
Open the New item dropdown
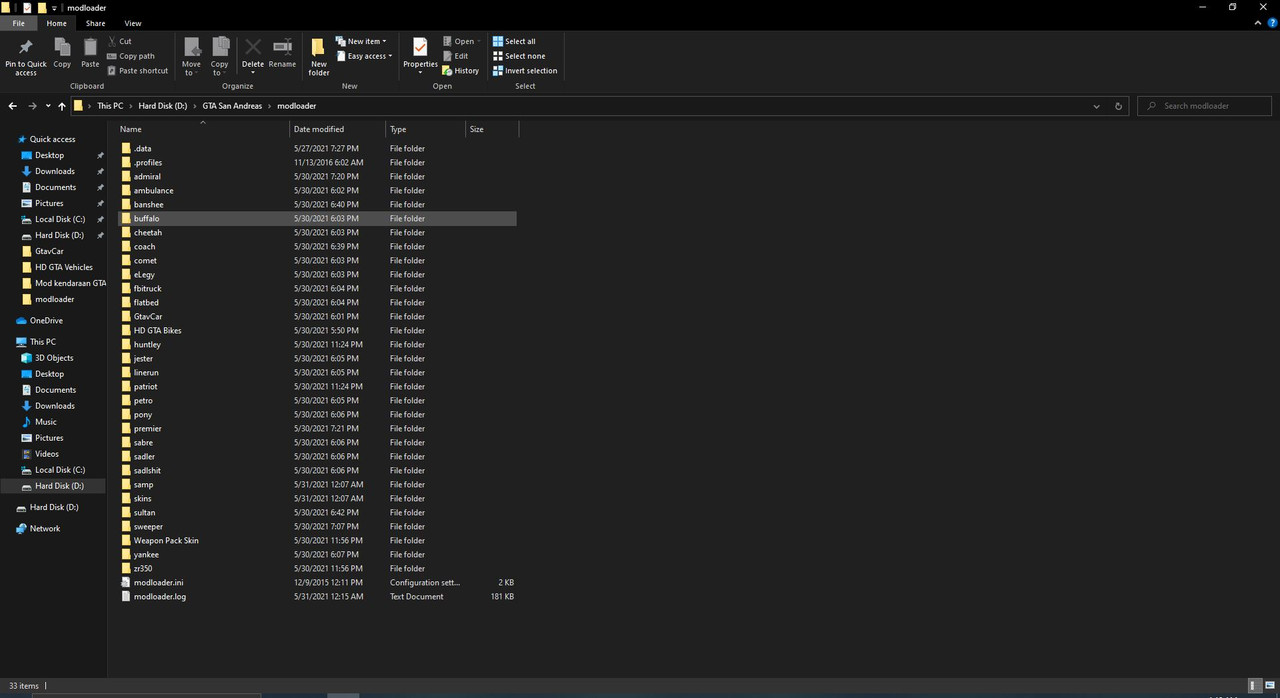pyautogui.click(x=361, y=41)
